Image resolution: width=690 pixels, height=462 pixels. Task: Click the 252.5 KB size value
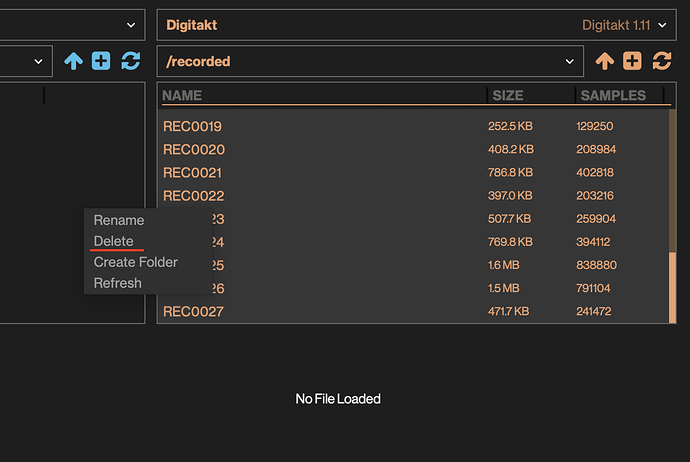click(510, 126)
